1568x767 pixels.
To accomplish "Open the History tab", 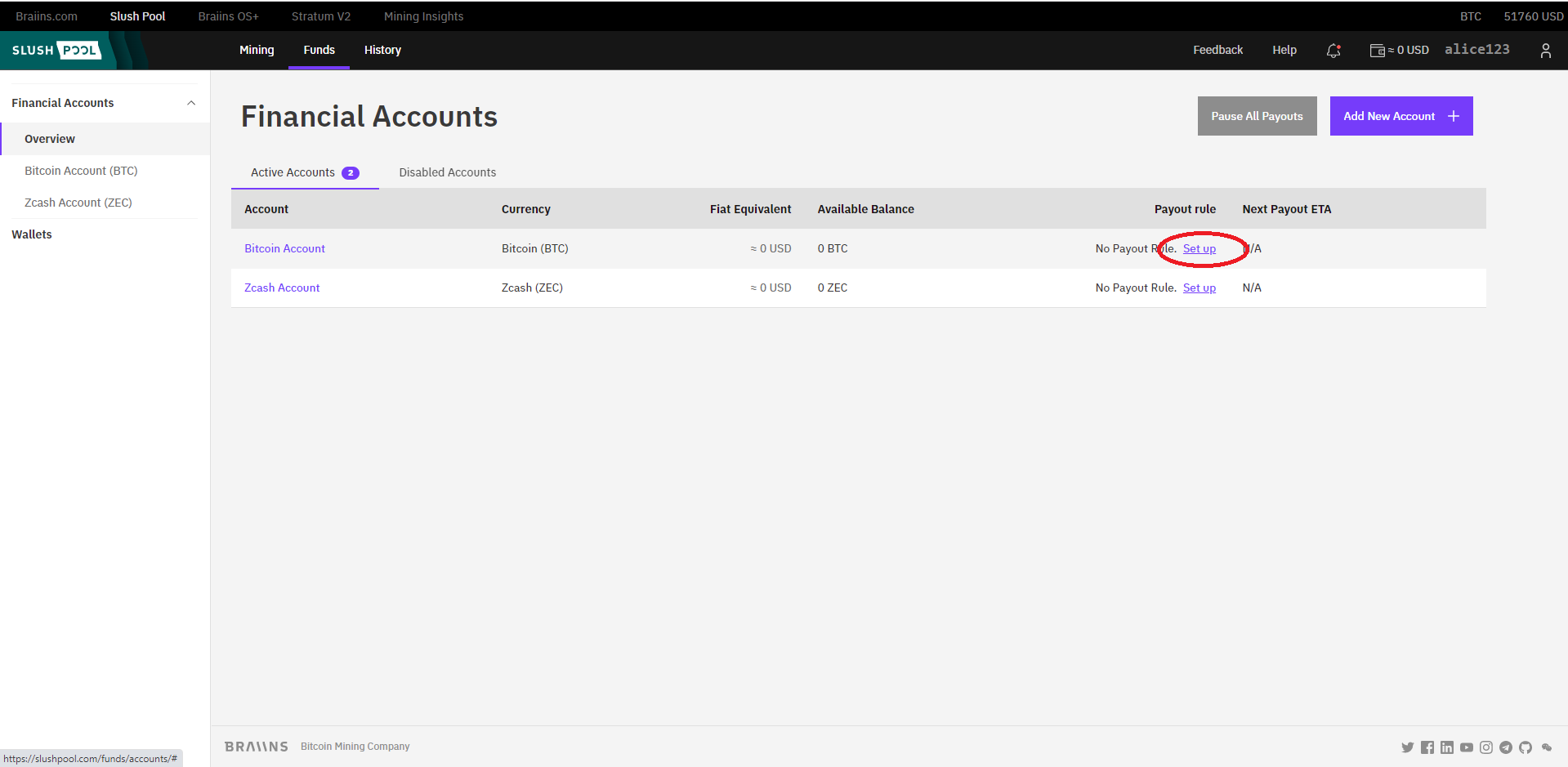I will click(382, 50).
